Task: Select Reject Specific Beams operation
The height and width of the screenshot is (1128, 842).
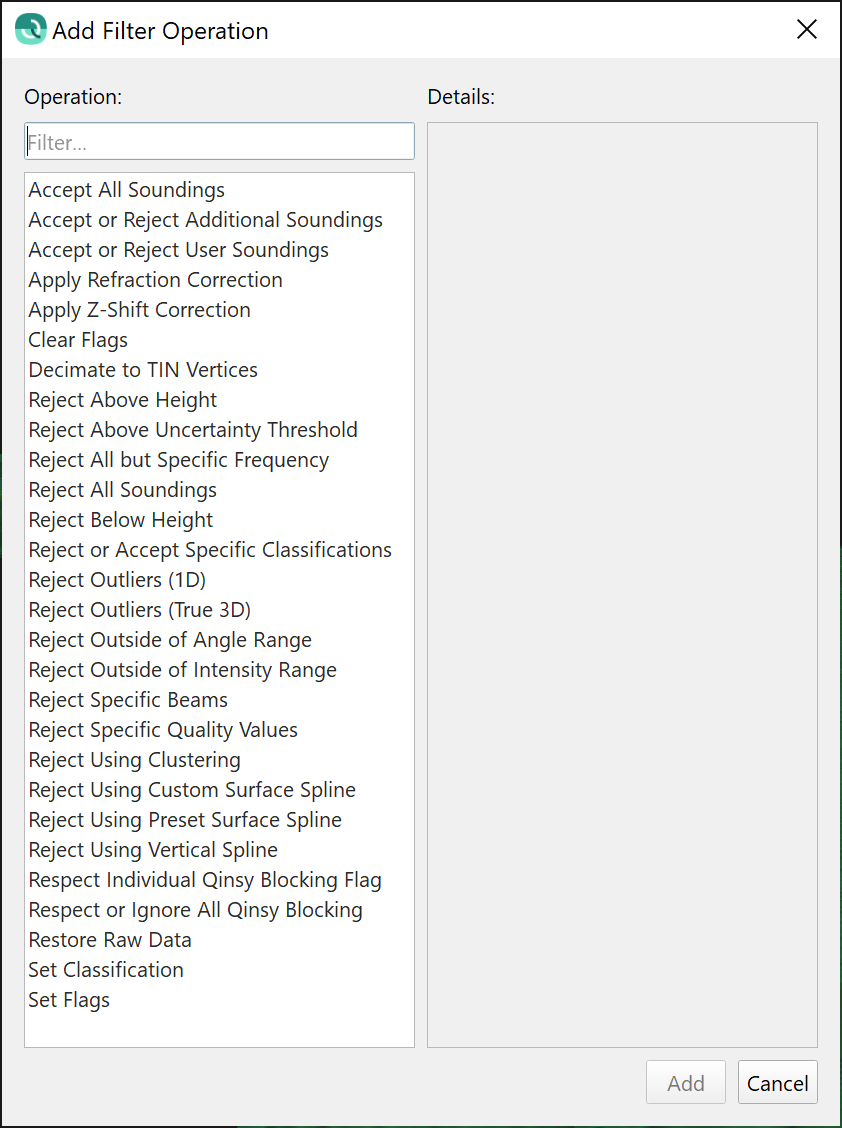Action: (128, 700)
